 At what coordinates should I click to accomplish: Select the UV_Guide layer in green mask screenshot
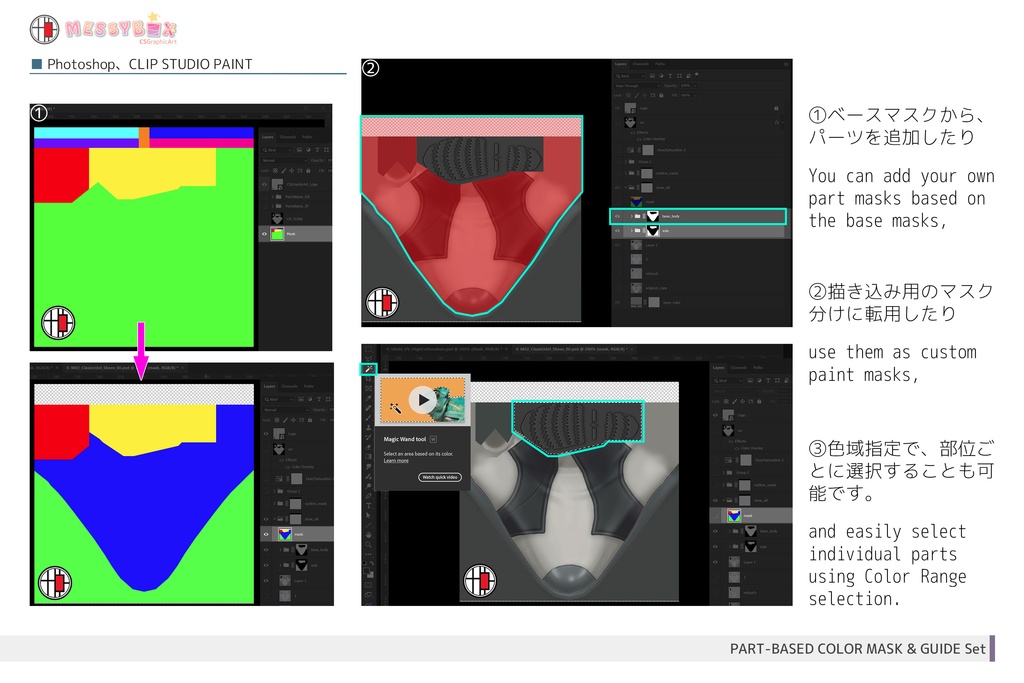click(x=295, y=219)
